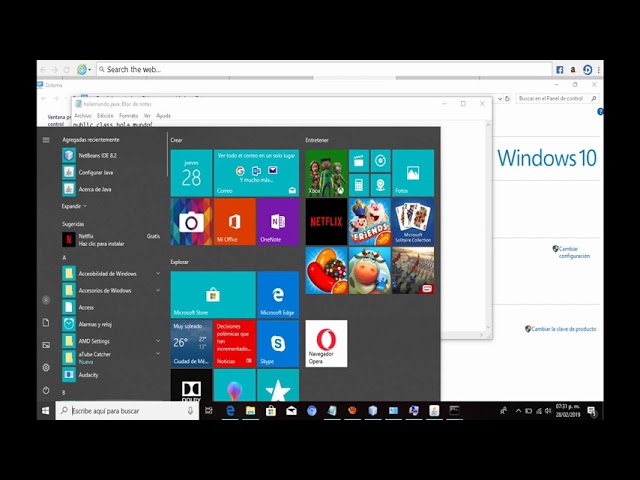Viewport: 640px width, 480px height.
Task: Open Candy Crush Saga tile
Action: pos(327,270)
